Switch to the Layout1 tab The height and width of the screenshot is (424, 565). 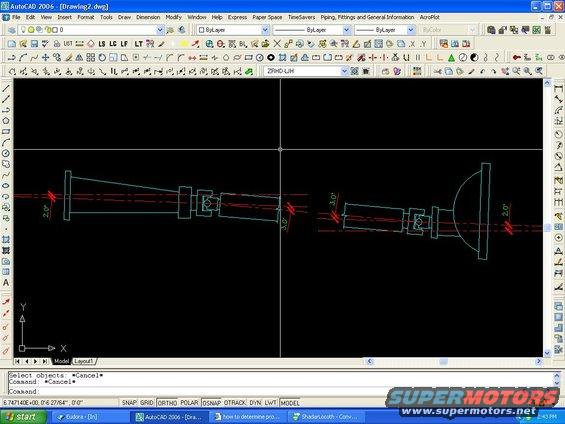84,361
